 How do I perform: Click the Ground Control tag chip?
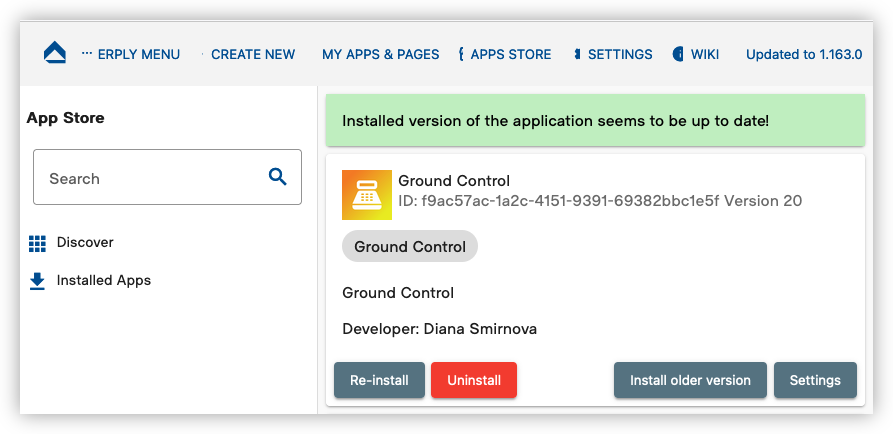point(410,247)
